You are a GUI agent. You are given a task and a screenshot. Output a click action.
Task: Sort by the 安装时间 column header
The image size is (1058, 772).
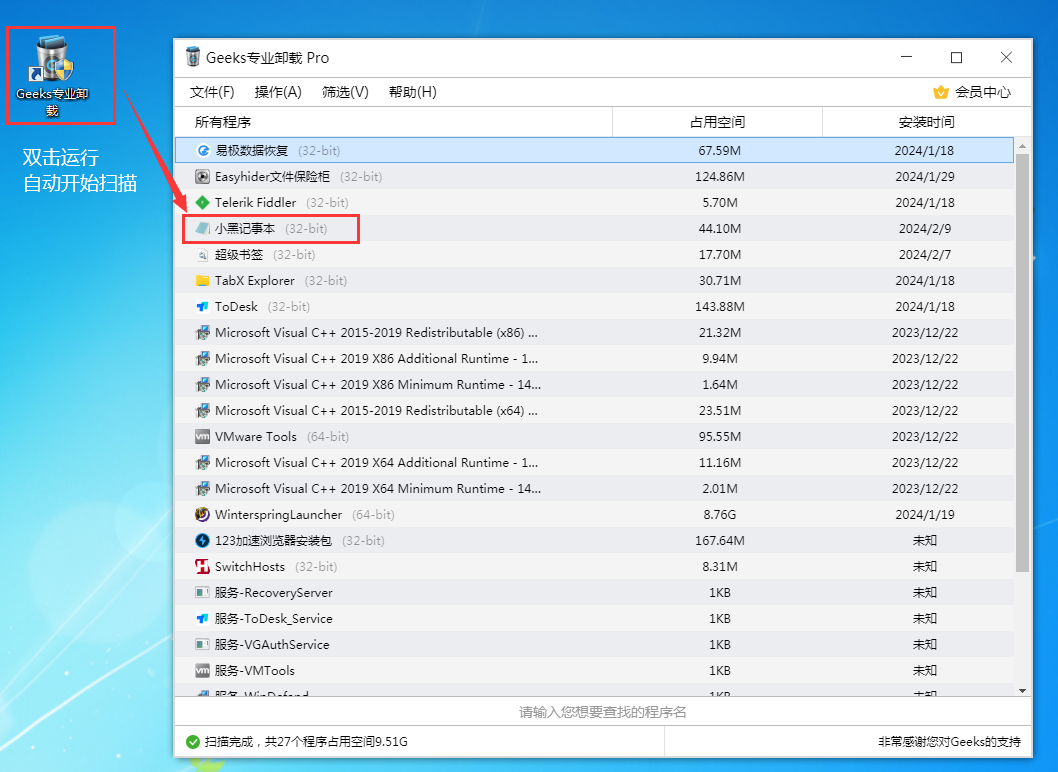pyautogui.click(x=926, y=122)
